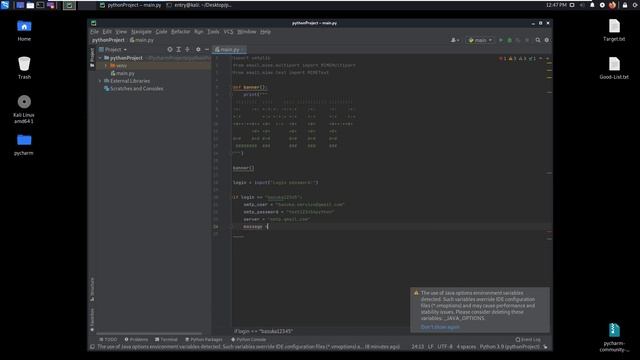Select Scratches and Consoles tree item
The width and height of the screenshot is (640, 360).
(134, 89)
